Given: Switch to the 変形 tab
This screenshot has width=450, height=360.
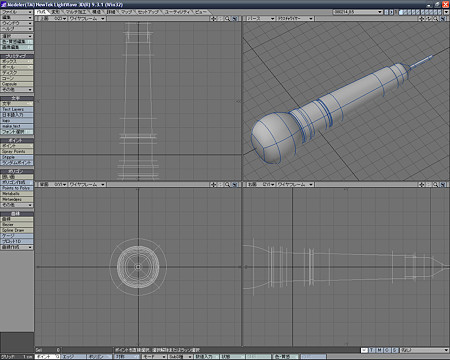Looking at the screenshot, I should pos(55,12).
